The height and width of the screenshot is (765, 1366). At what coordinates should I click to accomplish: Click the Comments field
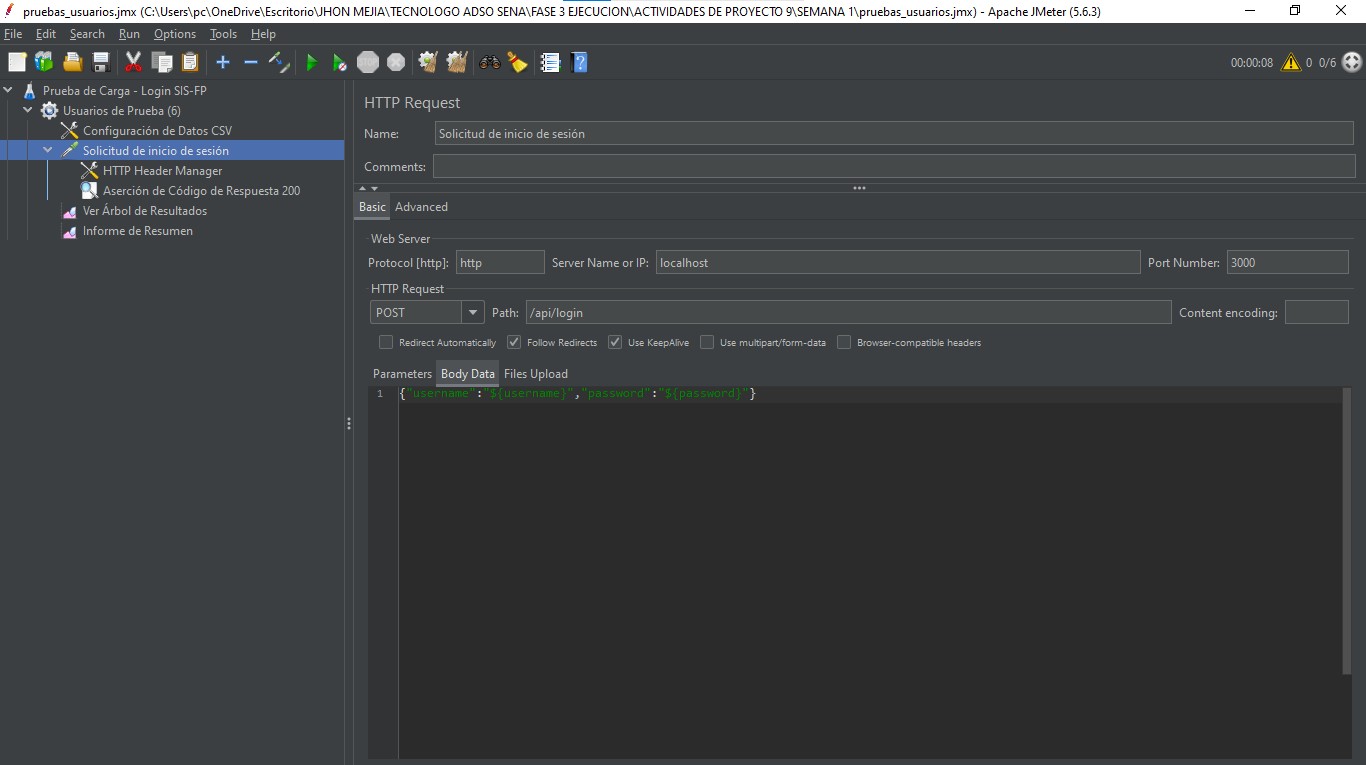894,166
